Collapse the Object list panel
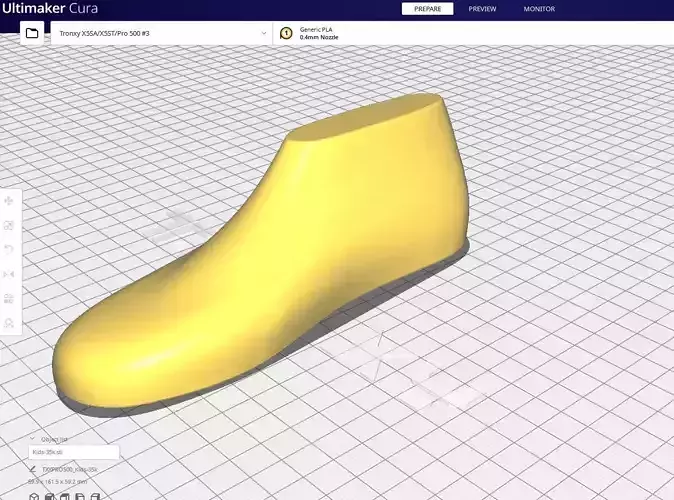This screenshot has height=500, width=674. click(x=32, y=439)
